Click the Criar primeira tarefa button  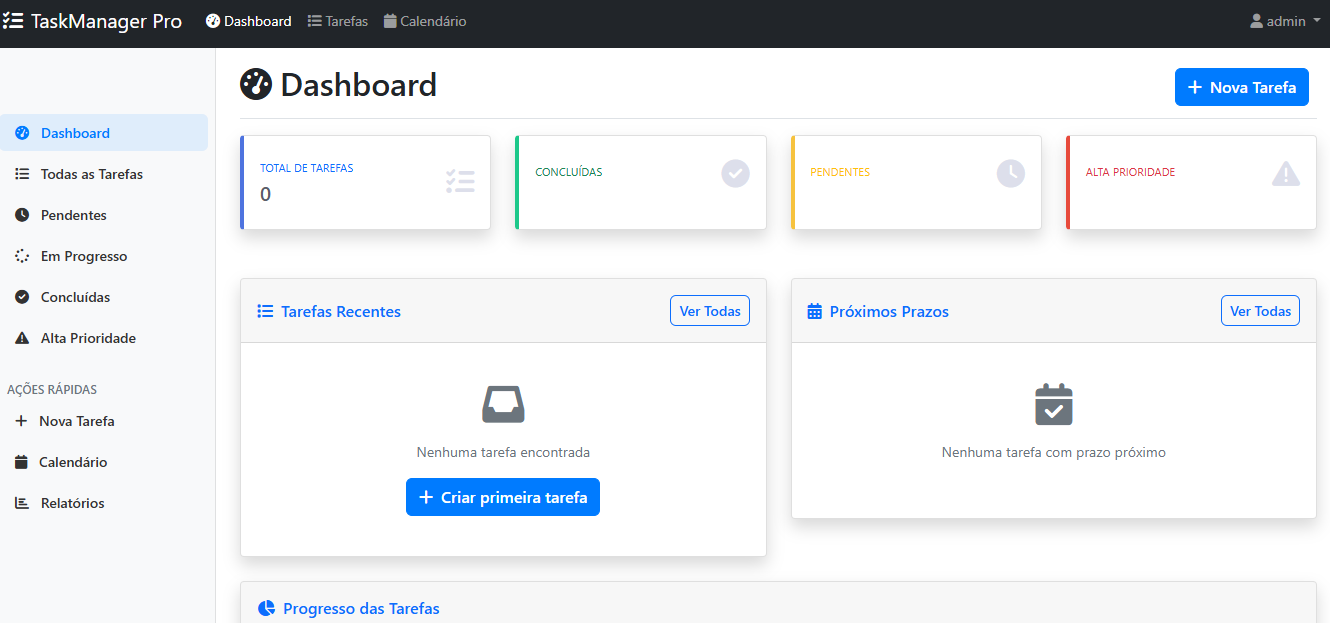[502, 497]
